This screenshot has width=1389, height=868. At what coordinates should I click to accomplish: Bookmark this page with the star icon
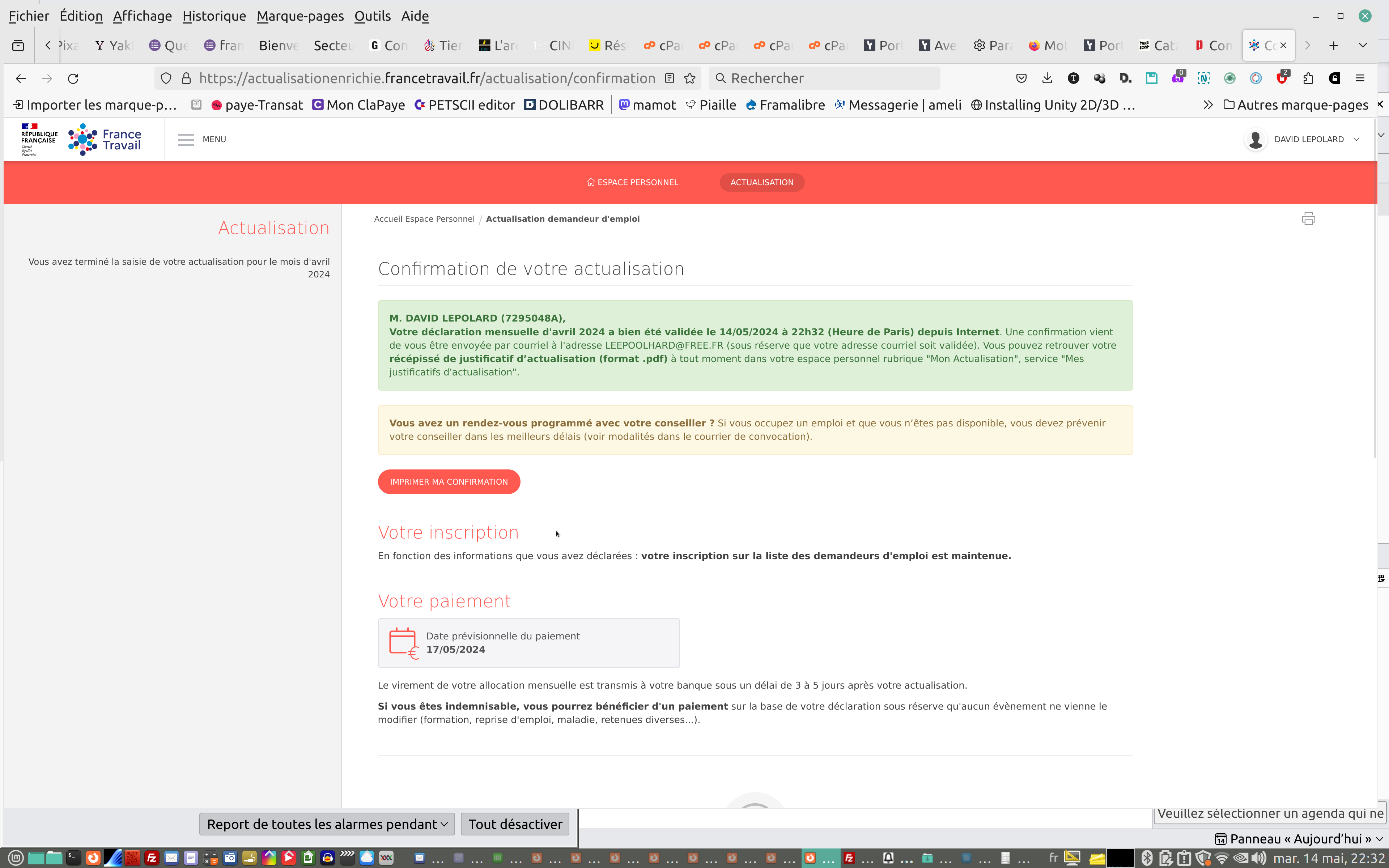[690, 78]
